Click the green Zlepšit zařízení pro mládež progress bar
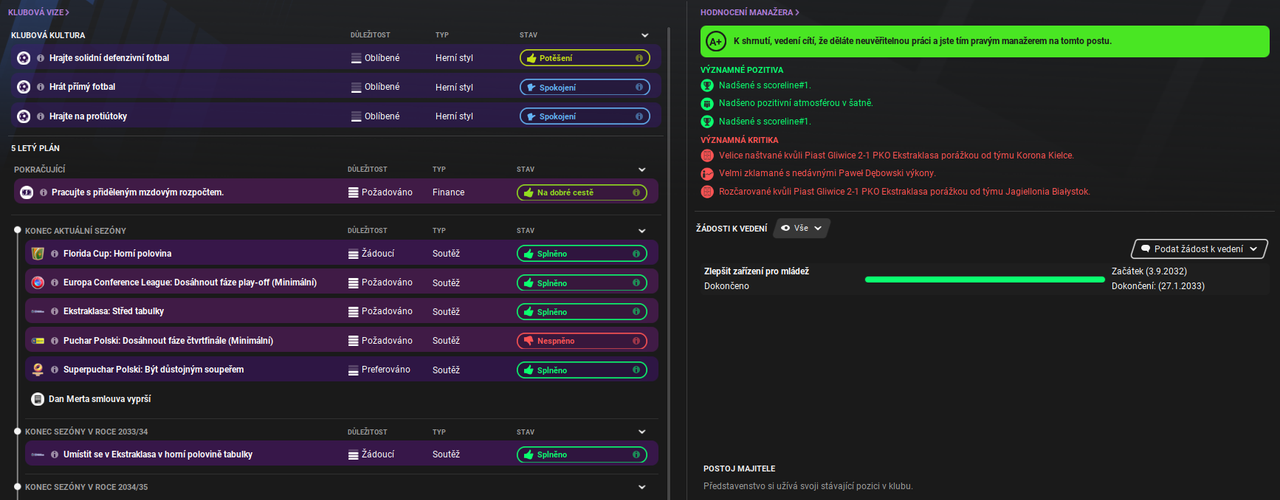The height and width of the screenshot is (500, 1280). [x=984, y=279]
